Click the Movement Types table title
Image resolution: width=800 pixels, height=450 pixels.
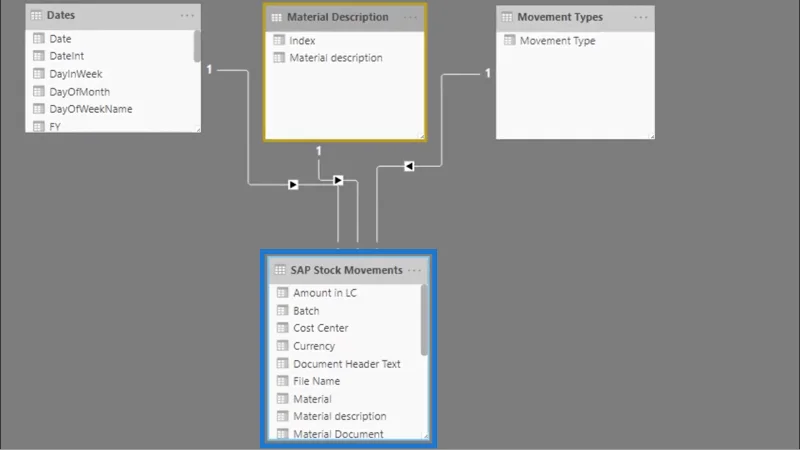coord(560,17)
